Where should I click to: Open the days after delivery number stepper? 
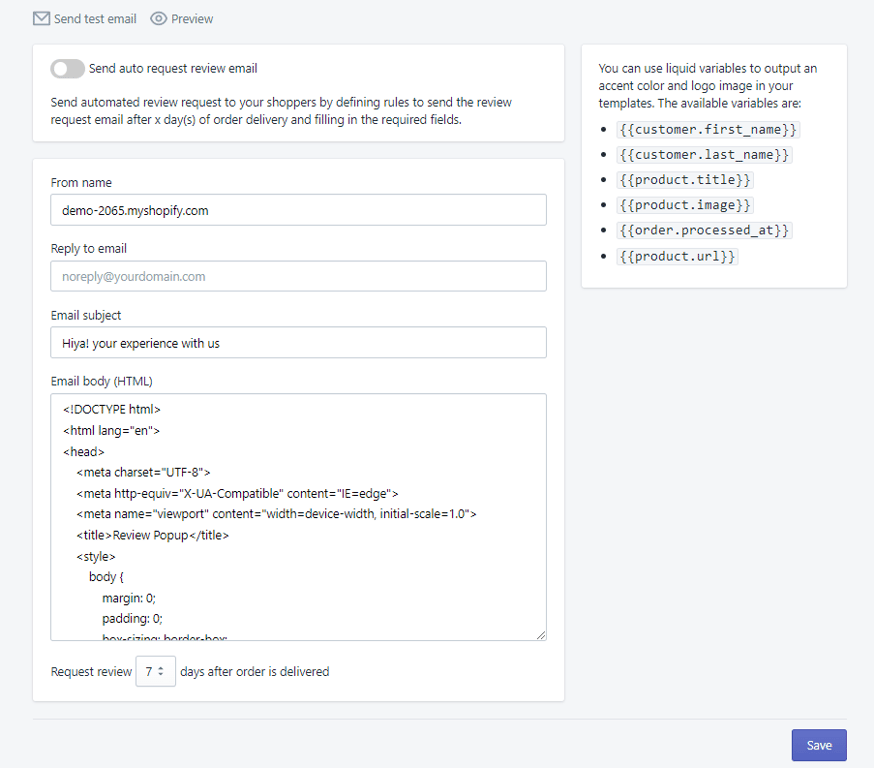point(155,671)
